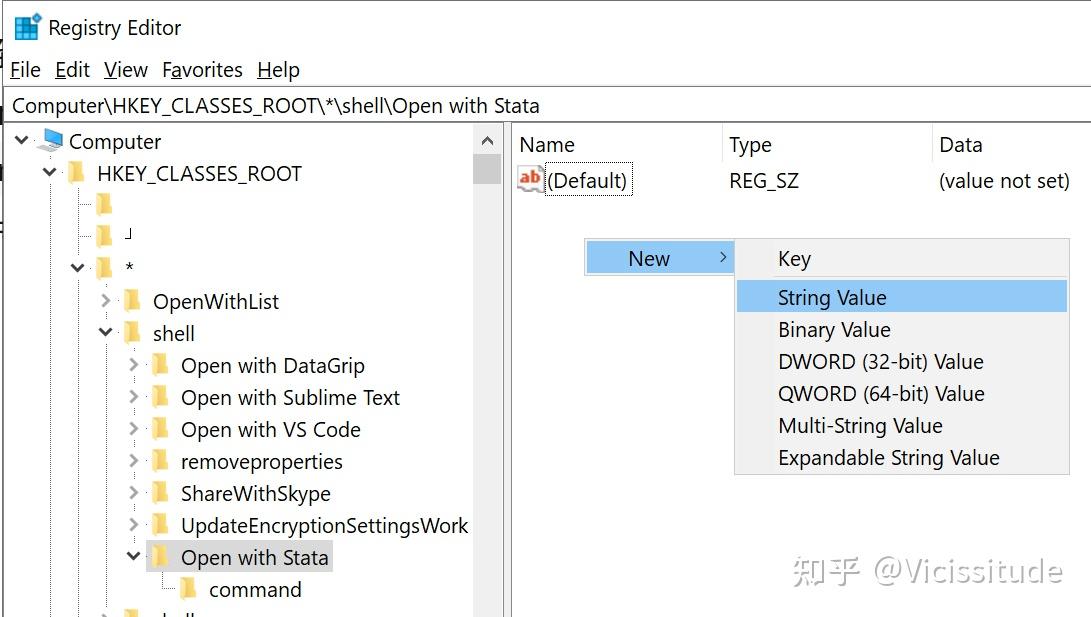Expand the removeproperties key
This screenshot has width=1091, height=617.
tap(134, 462)
